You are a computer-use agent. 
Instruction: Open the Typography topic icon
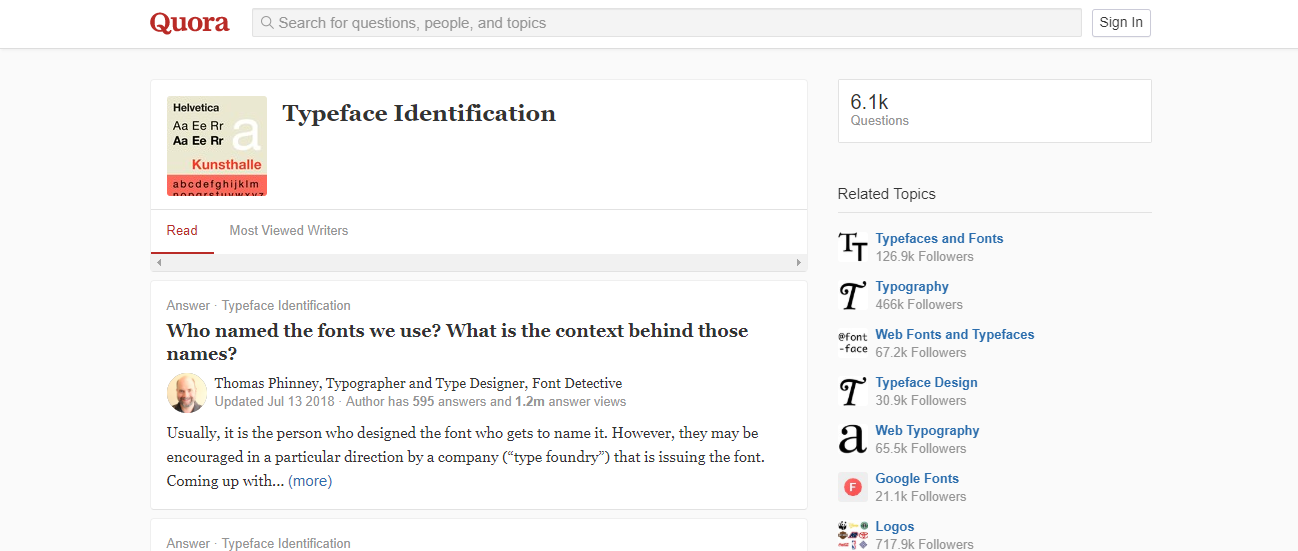tap(852, 294)
